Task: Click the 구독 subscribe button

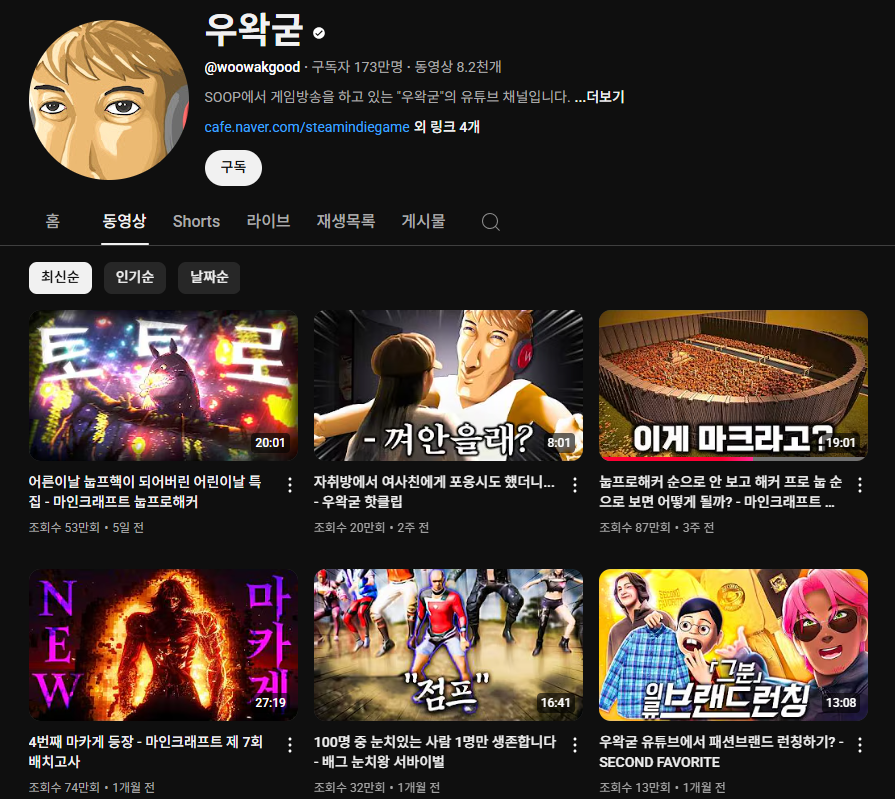Action: [x=233, y=168]
